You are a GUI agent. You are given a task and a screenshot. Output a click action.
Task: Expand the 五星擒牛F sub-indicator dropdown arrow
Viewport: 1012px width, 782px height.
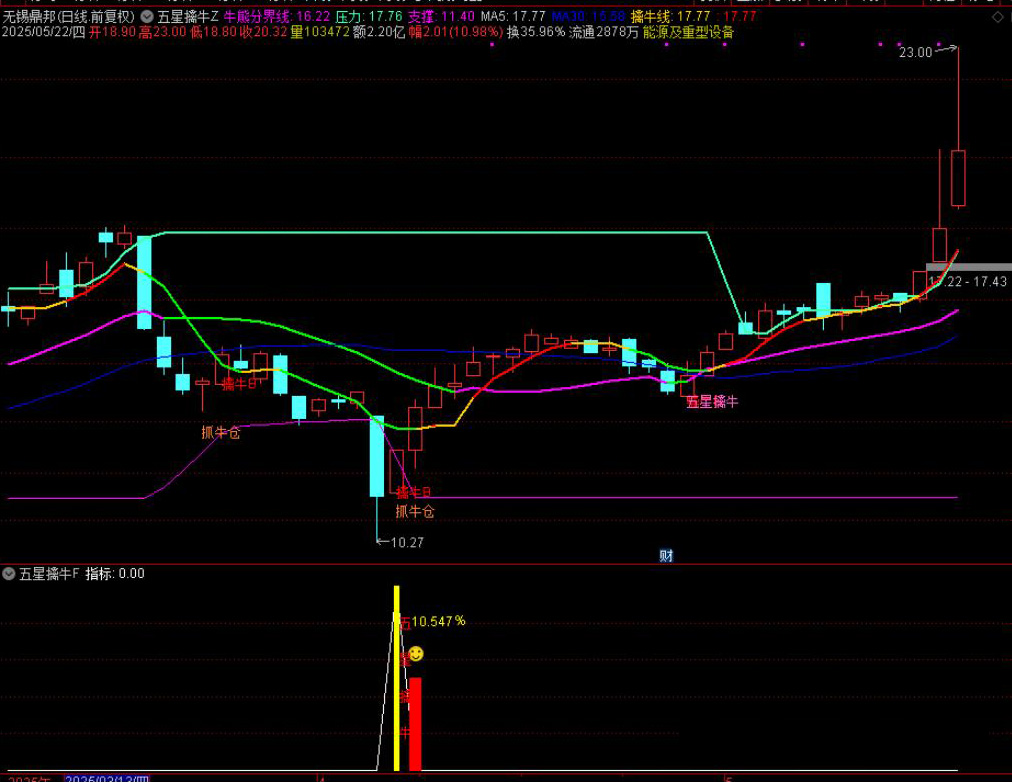9,574
